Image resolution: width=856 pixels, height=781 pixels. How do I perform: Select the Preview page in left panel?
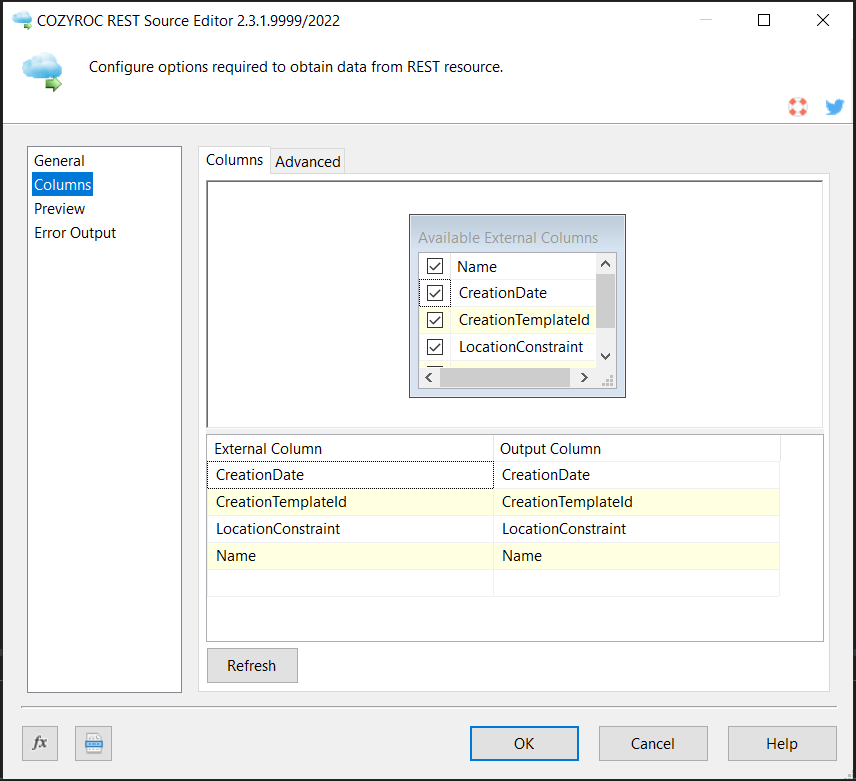pos(59,209)
